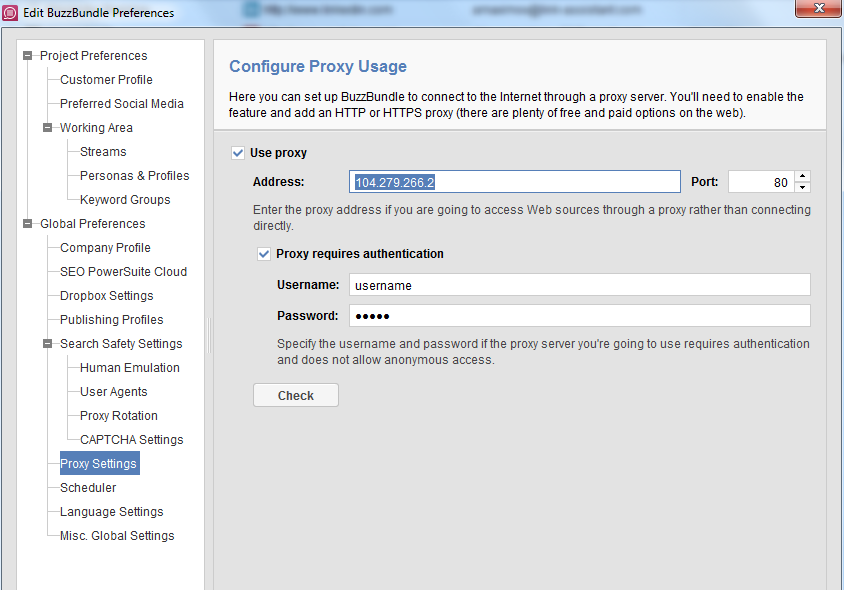Open the Scheduler preferences

coord(88,488)
